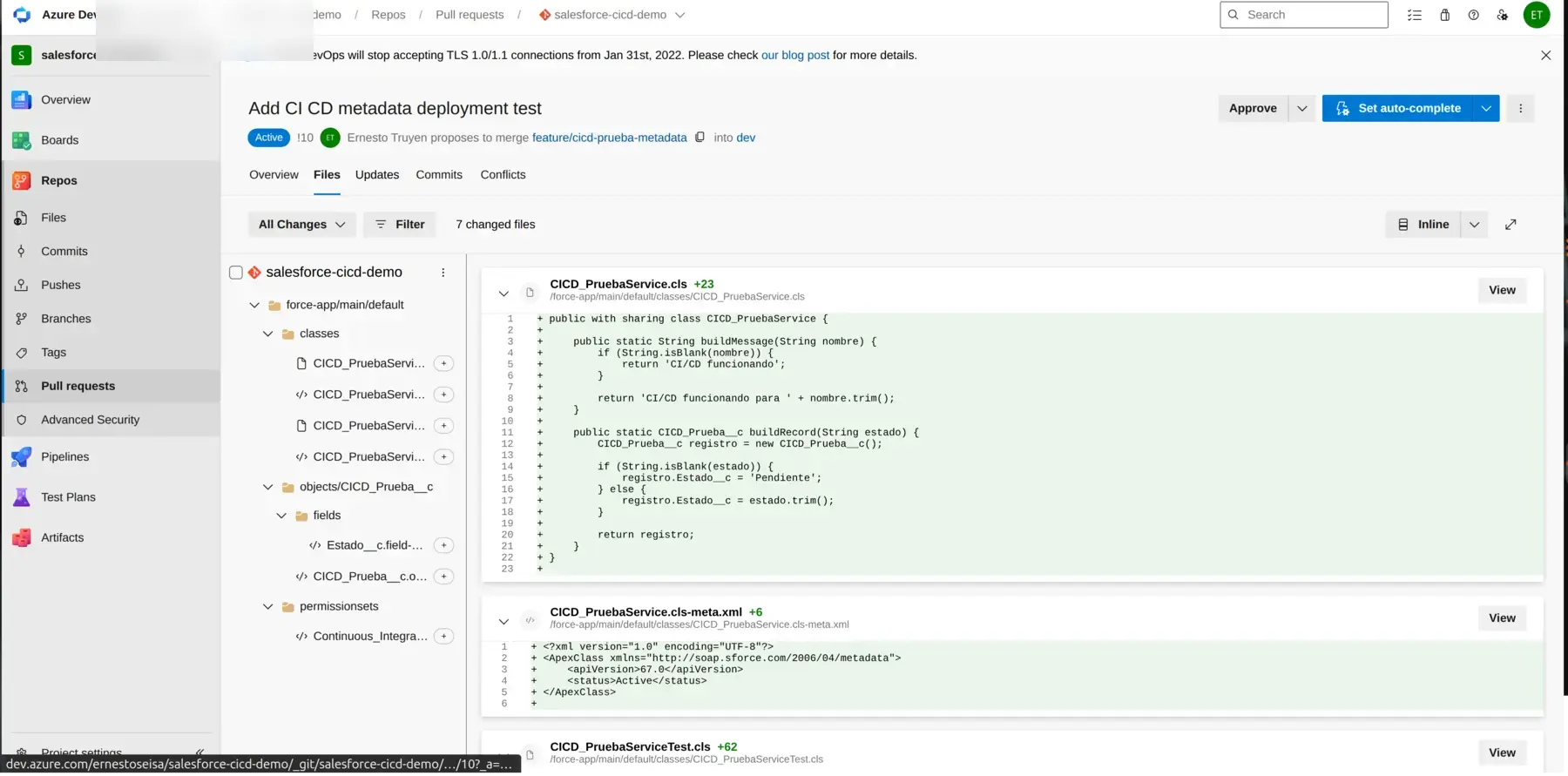1568x776 pixels.
Task: Open the Set auto-complete dropdown arrow
Action: pyautogui.click(x=1486, y=109)
